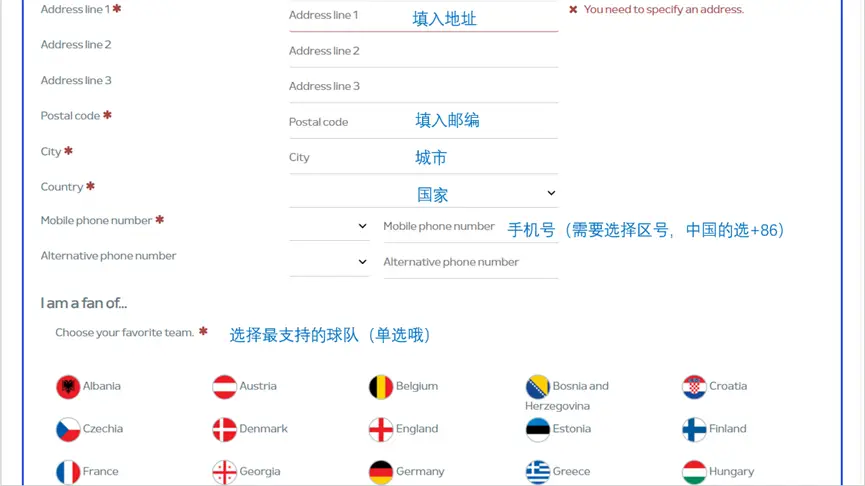Click the Hungary team name
The image size is (865, 486).
[731, 472]
